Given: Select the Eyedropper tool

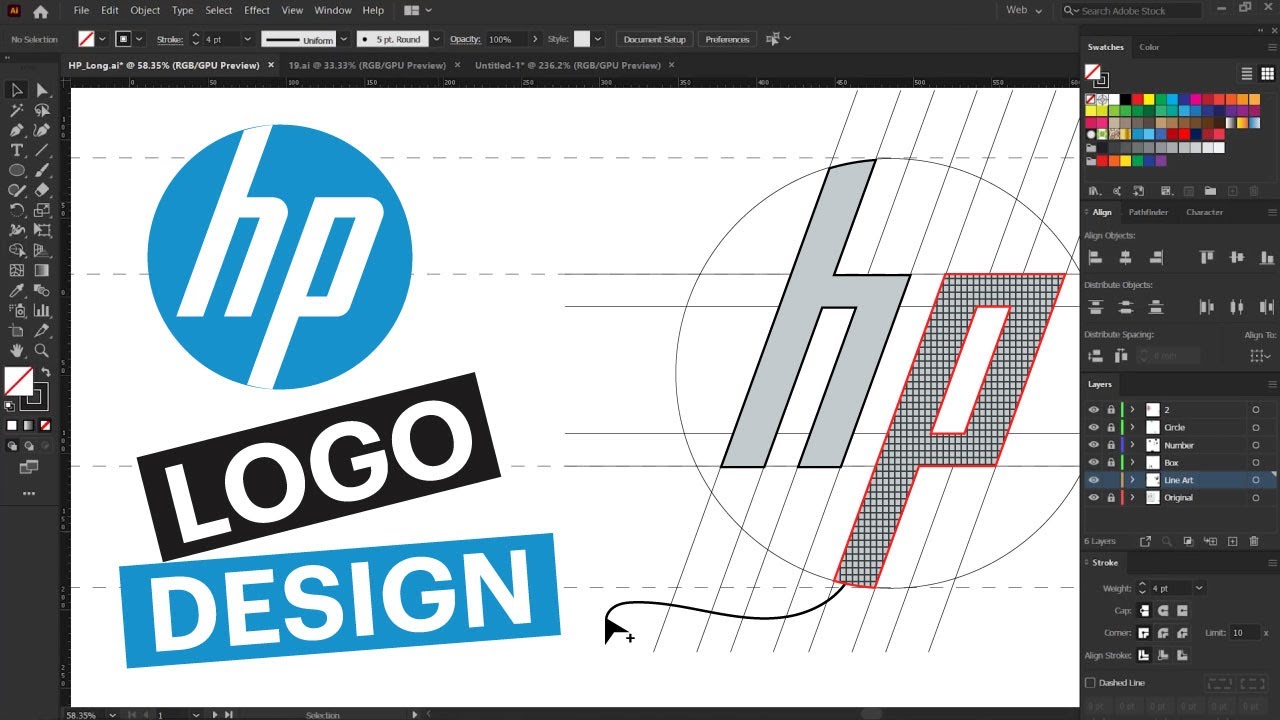Looking at the screenshot, I should [17, 290].
